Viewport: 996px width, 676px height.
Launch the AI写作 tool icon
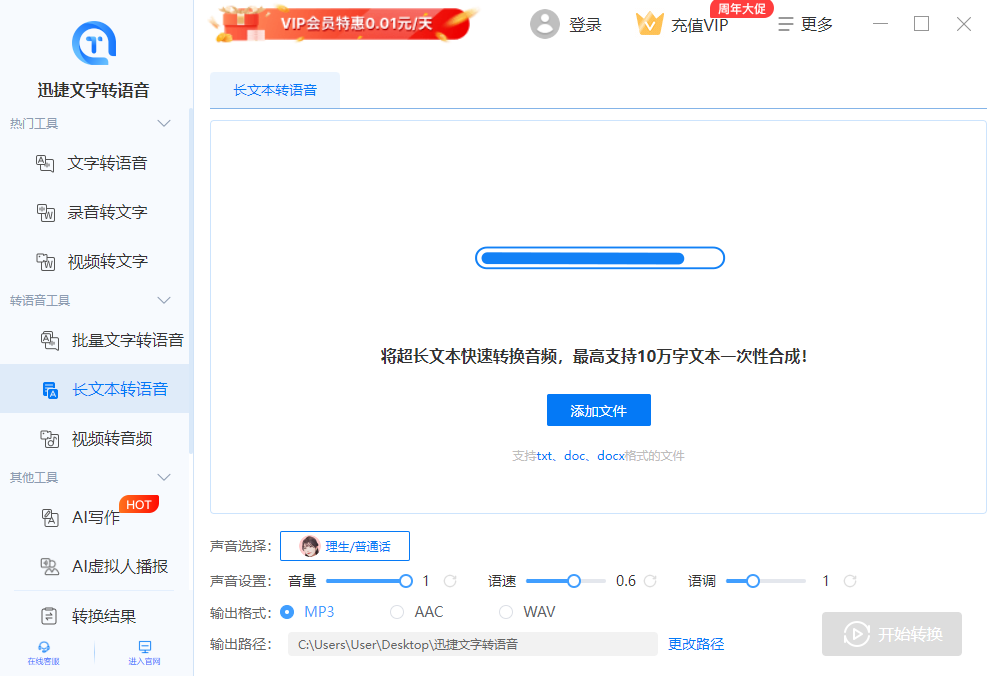click(x=50, y=517)
